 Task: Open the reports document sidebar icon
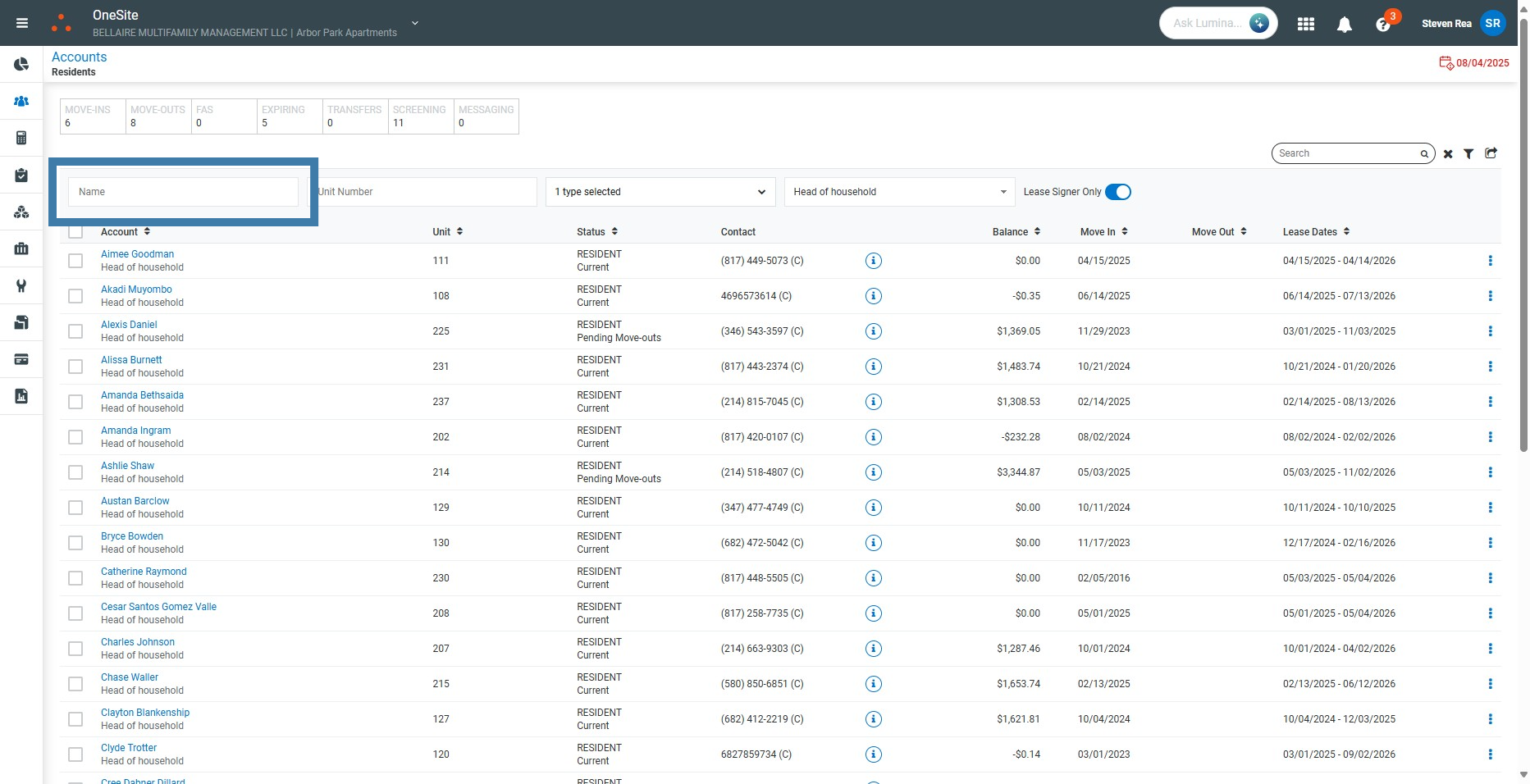[x=21, y=396]
